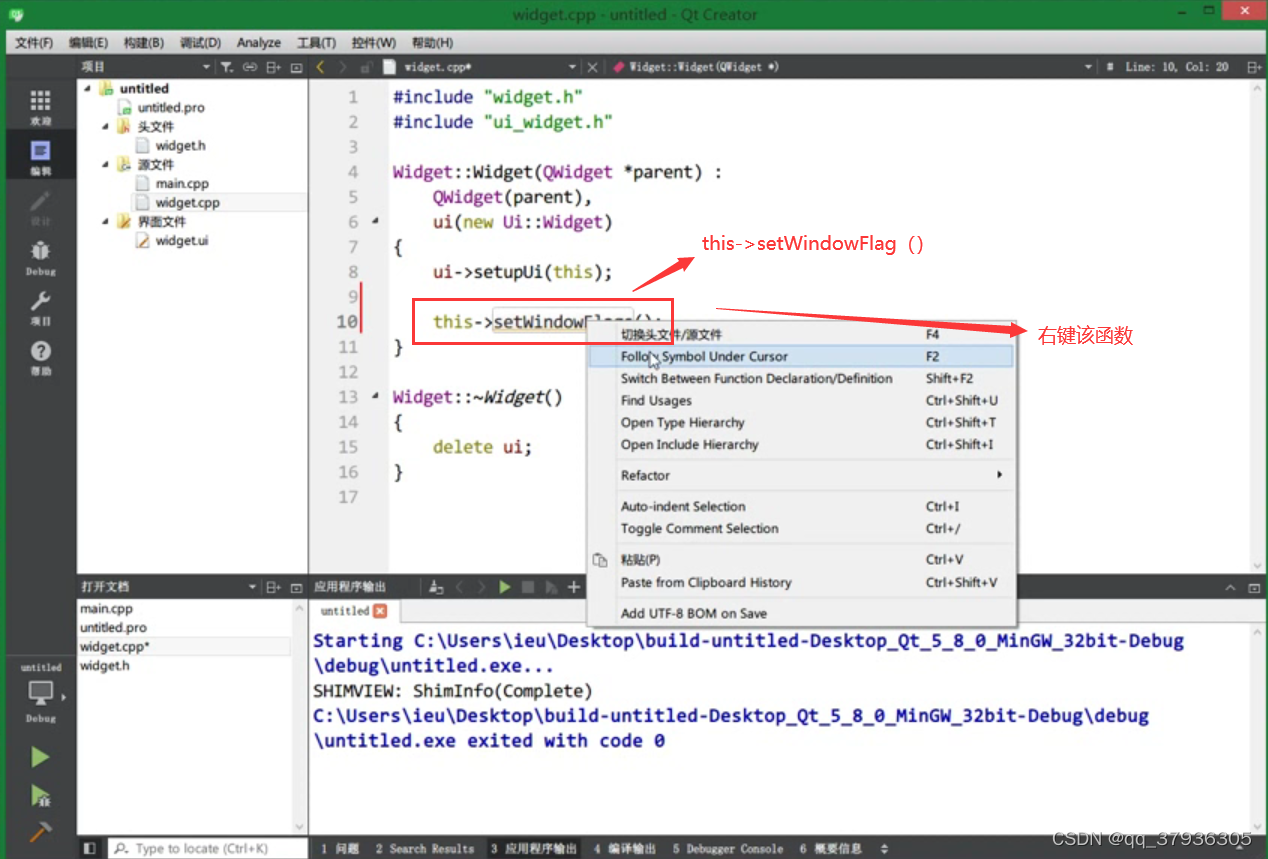Open the Welcome mode in sidebar
Image resolution: width=1268 pixels, height=859 pixels.
pos(40,106)
